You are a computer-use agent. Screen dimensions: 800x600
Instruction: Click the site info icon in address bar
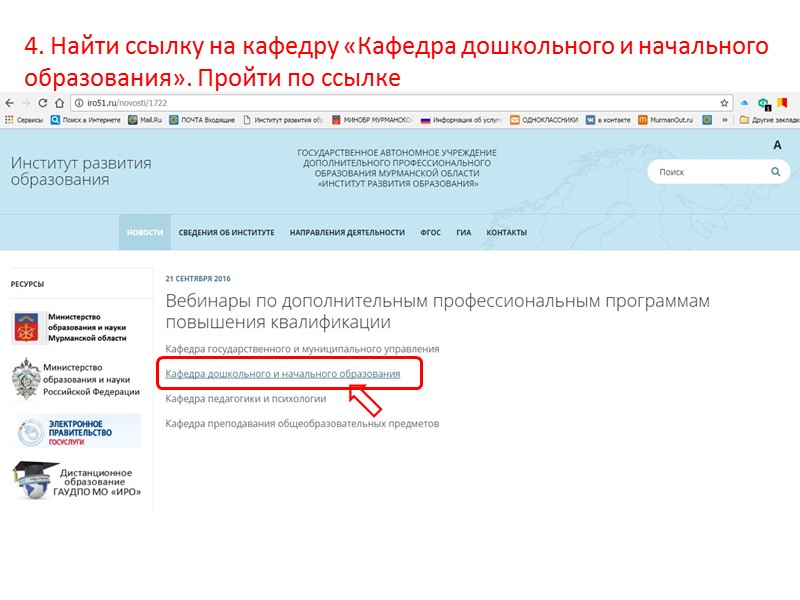coord(79,103)
